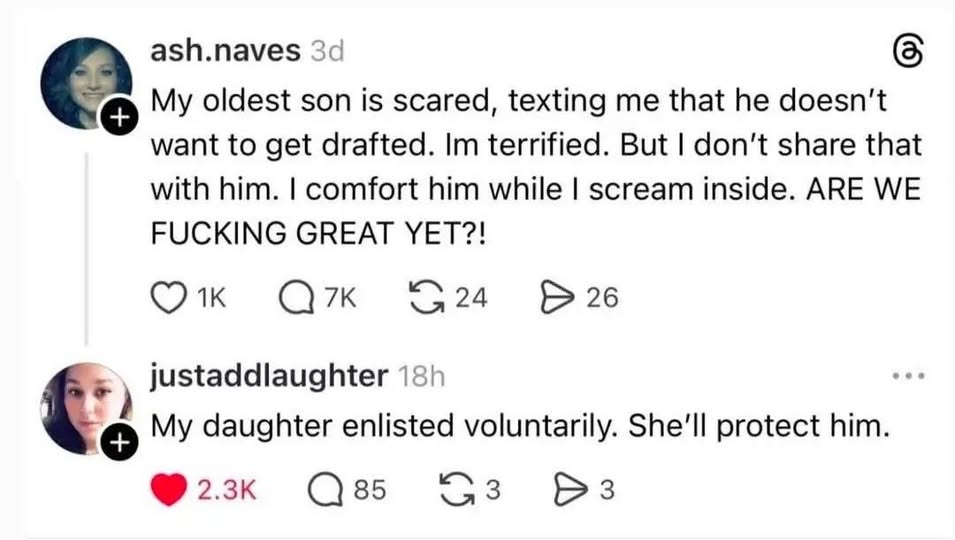Screen dimensions: 955x540
Task: Click the 3d timestamp on the post
Action: 327,51
